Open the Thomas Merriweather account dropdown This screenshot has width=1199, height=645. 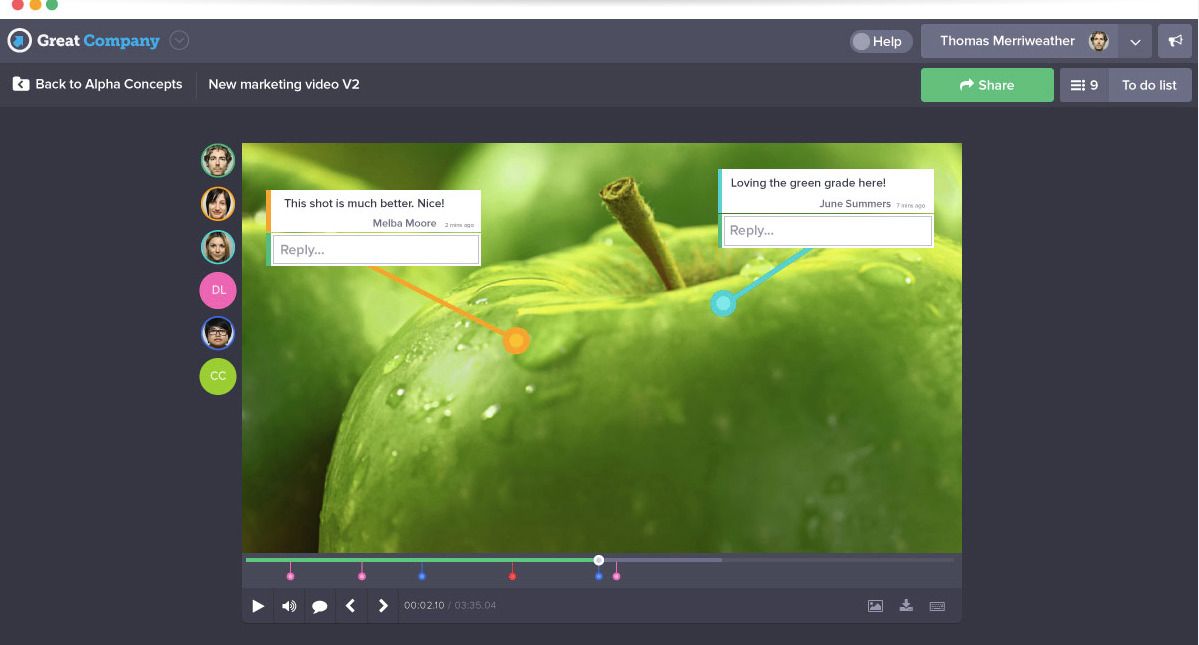[x=1135, y=41]
